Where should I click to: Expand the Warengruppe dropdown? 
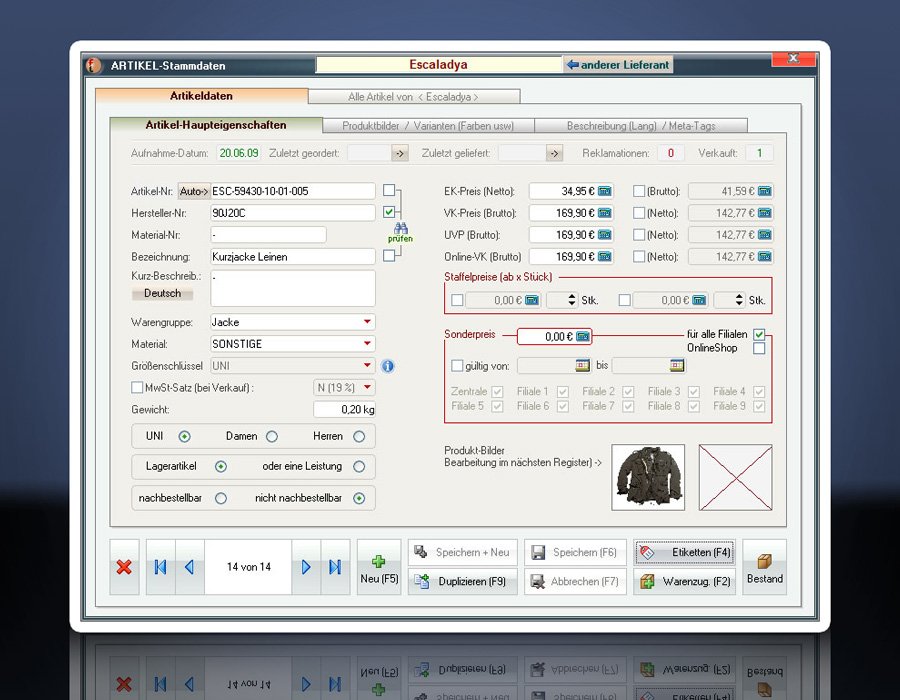(367, 322)
